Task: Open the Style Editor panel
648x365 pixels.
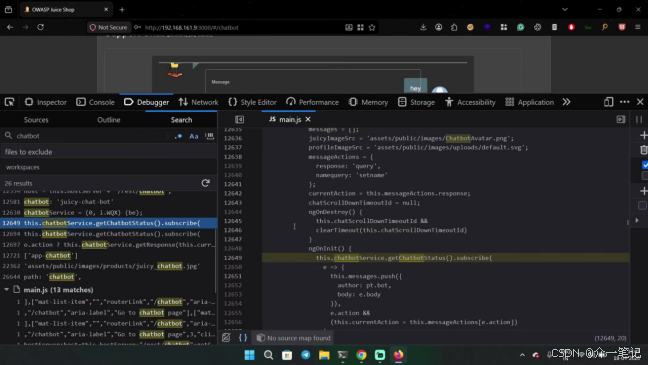Action: pyautogui.click(x=252, y=102)
